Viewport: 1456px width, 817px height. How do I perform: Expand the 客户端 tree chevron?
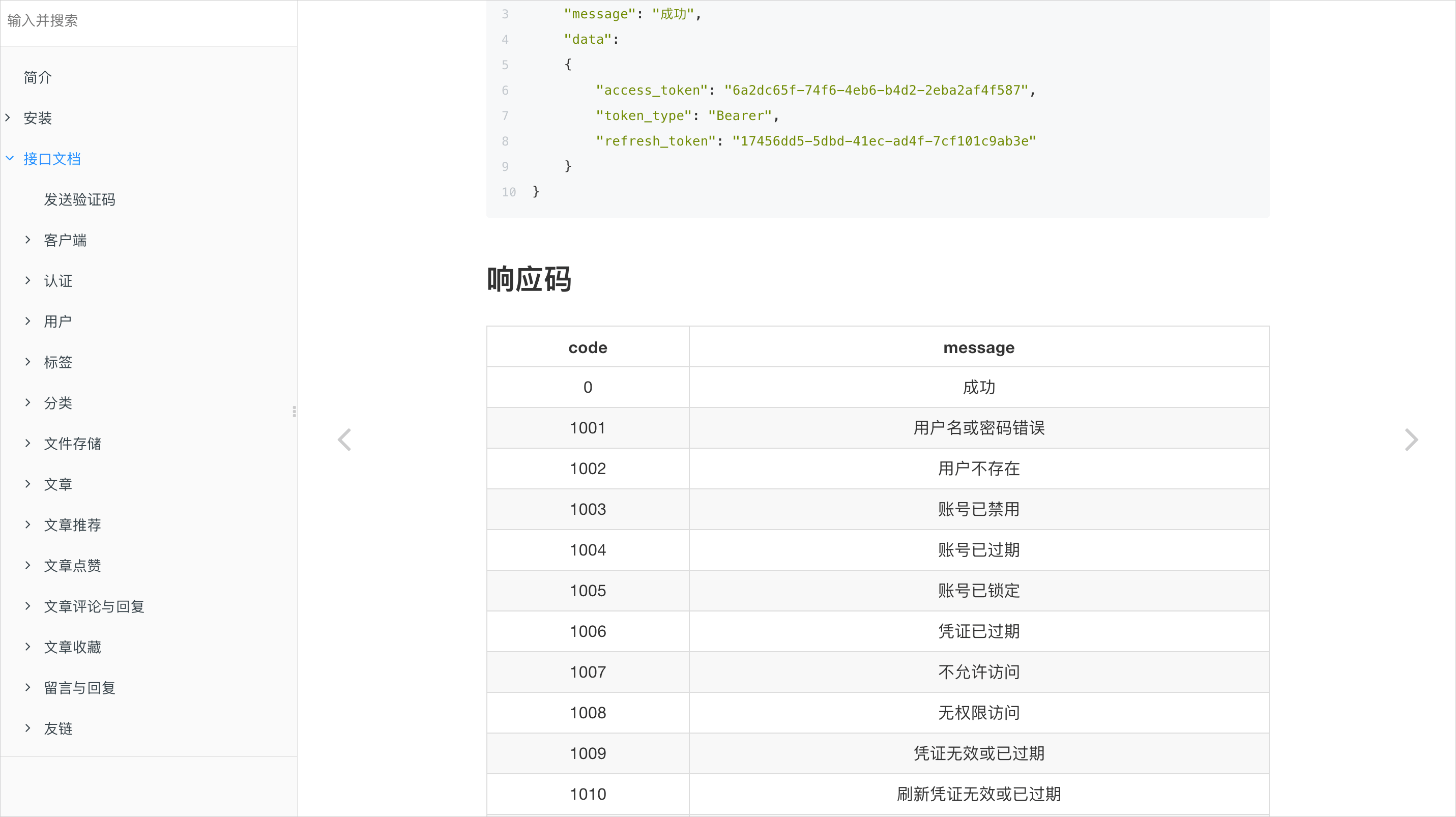point(27,240)
